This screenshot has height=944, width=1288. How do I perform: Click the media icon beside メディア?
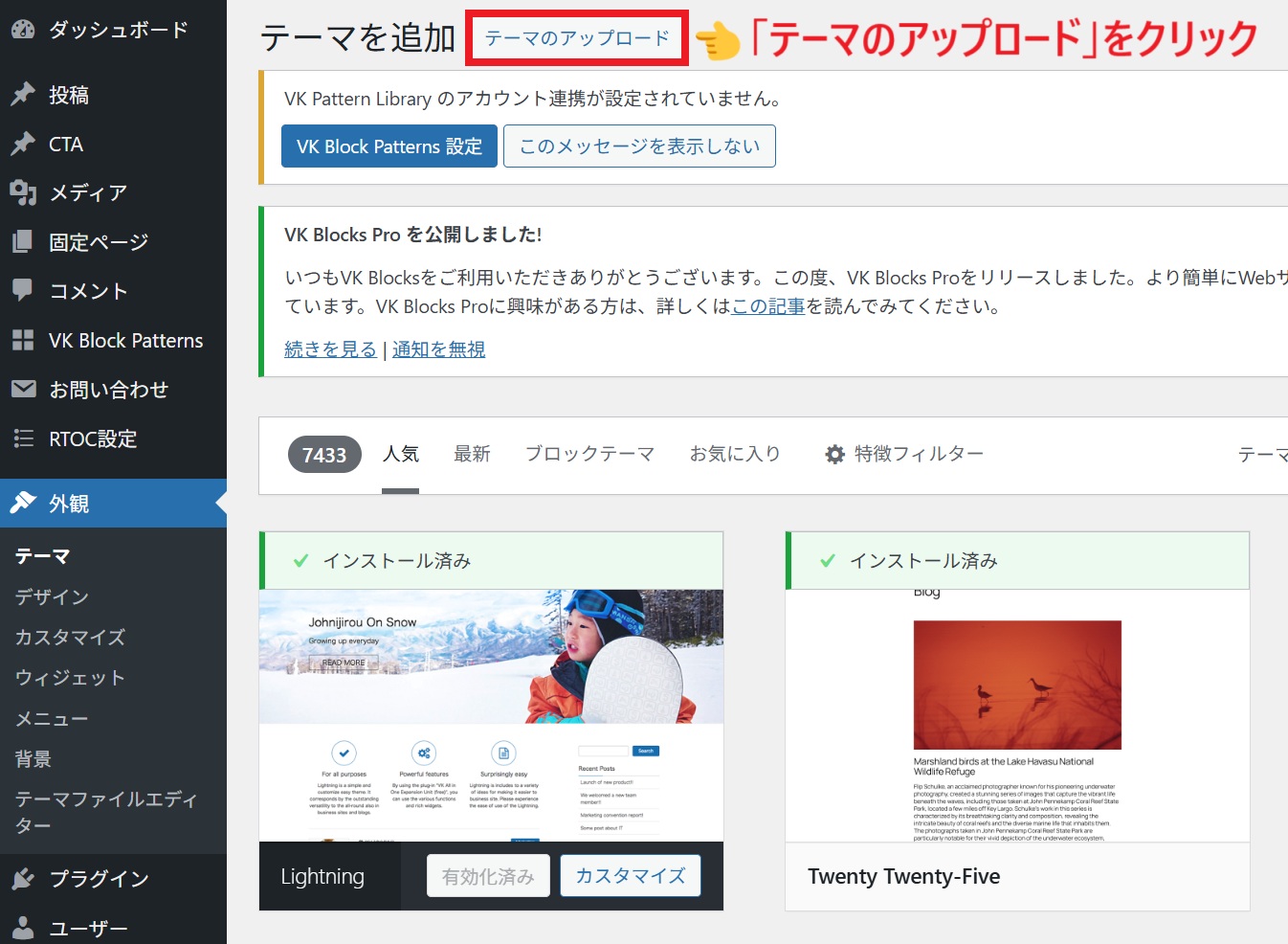coord(23,192)
